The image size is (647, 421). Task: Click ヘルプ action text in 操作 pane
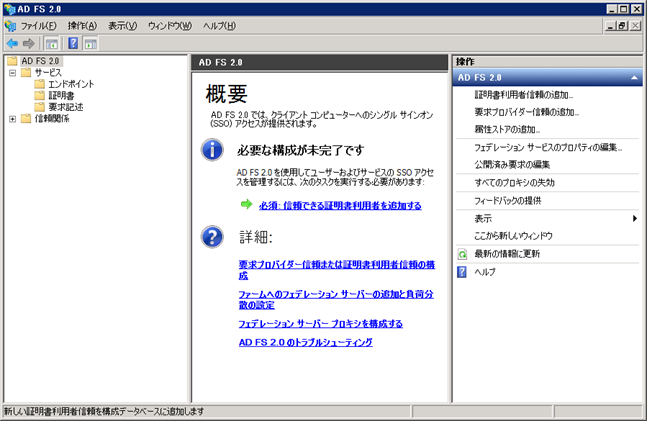point(485,272)
